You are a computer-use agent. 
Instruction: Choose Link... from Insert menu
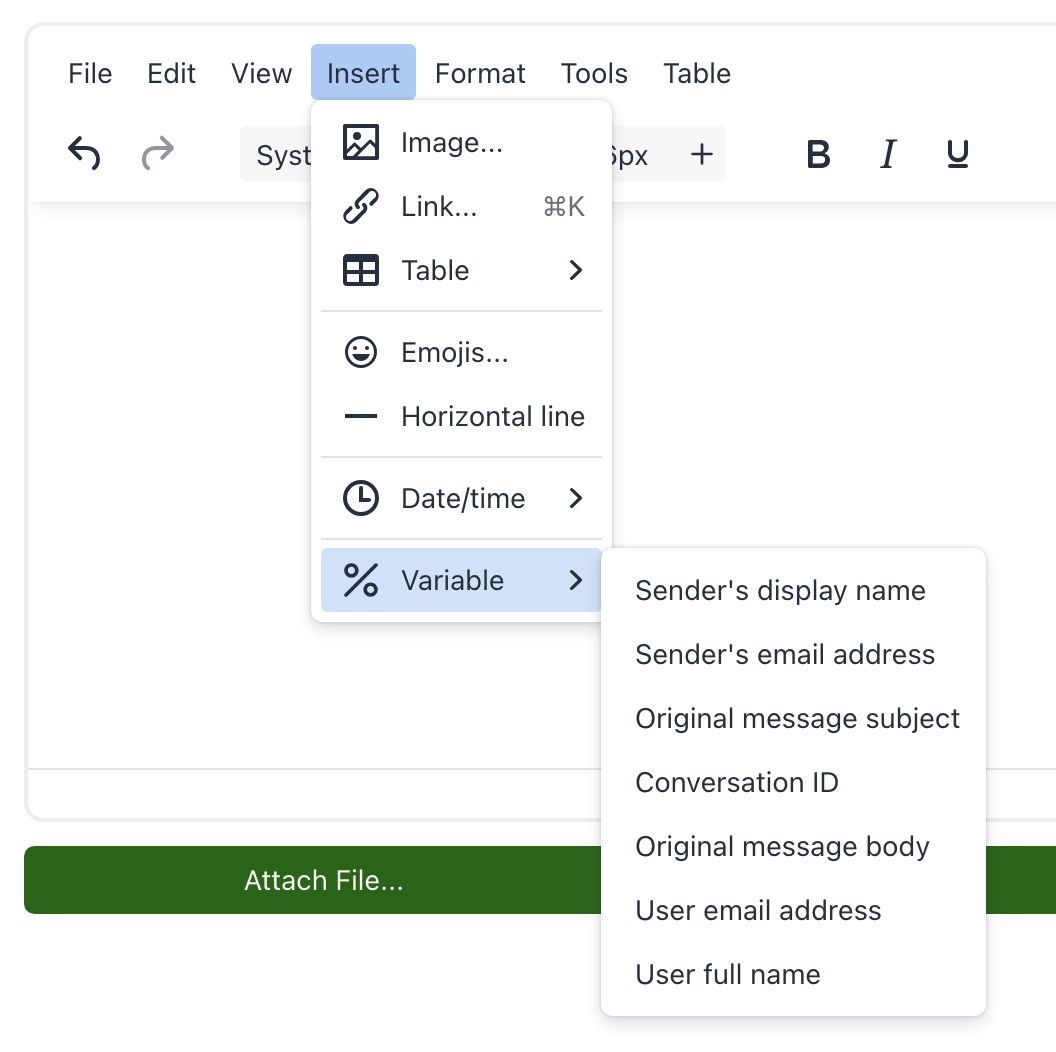(x=461, y=206)
